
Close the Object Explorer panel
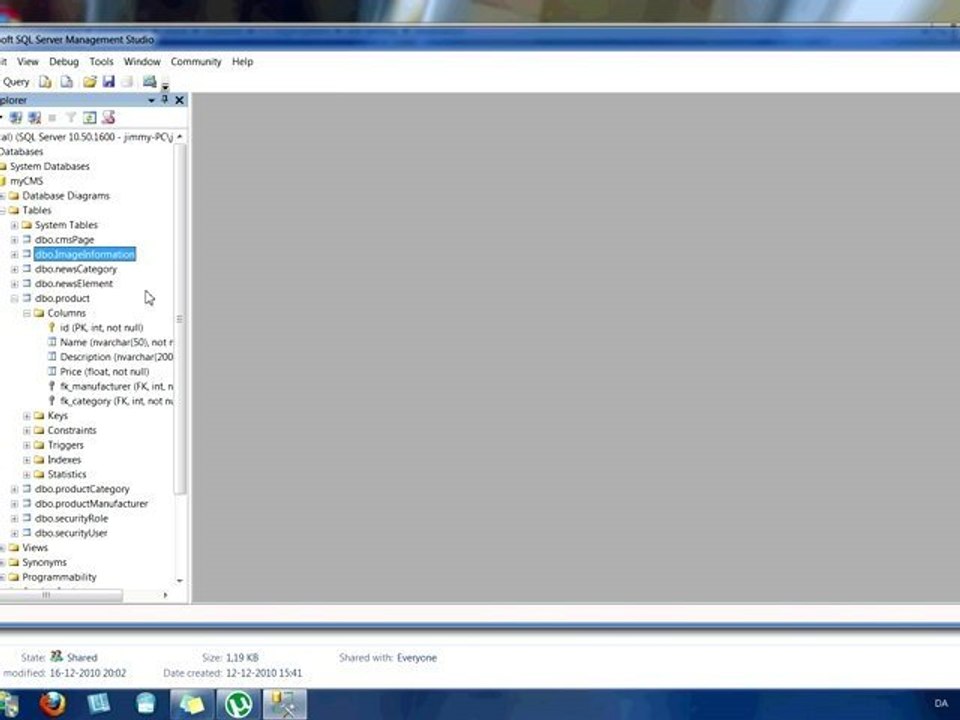tap(179, 100)
